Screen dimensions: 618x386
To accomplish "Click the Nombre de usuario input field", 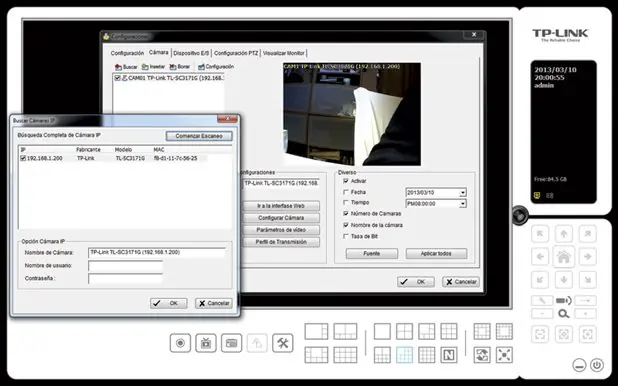I will 125,266.
